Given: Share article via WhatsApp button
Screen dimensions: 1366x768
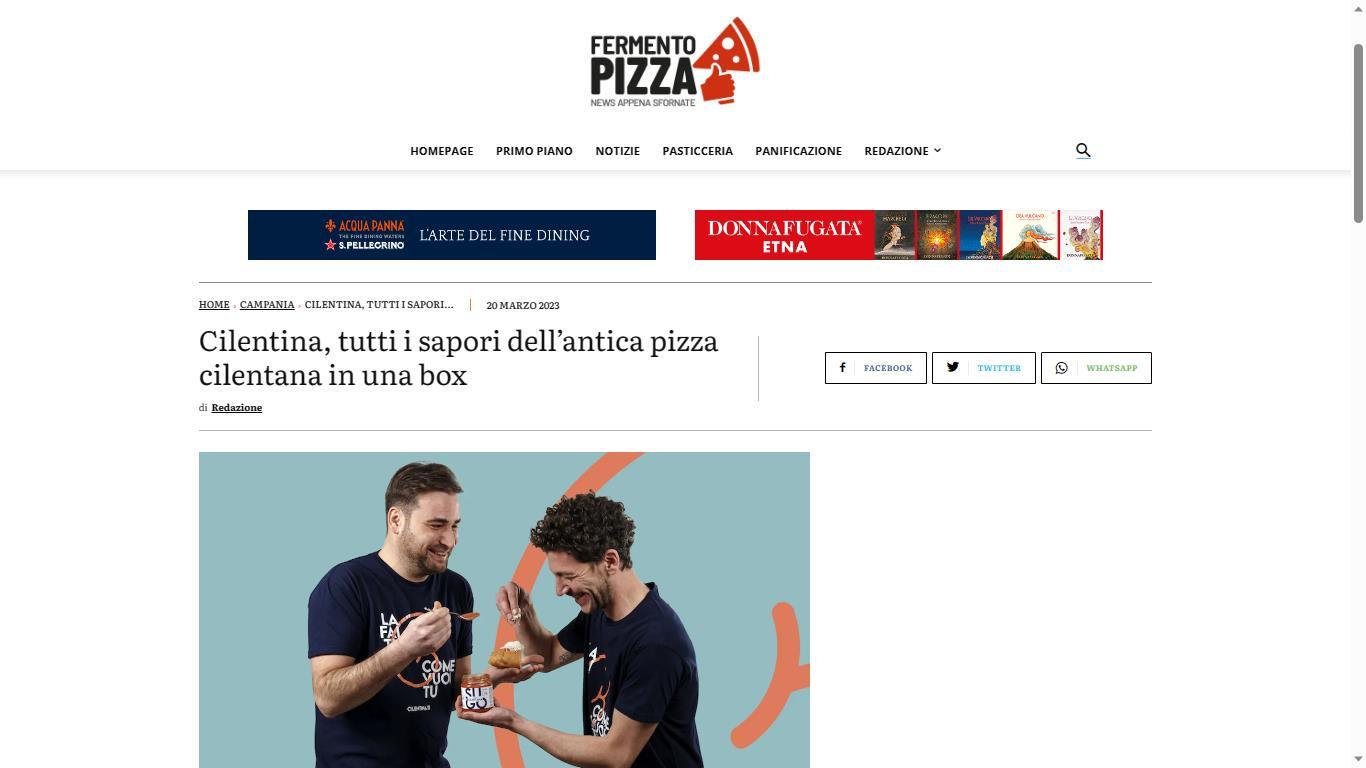Looking at the screenshot, I should pyautogui.click(x=1096, y=368).
